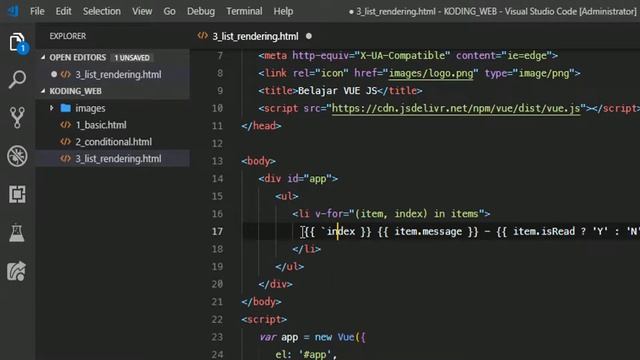Click line number 13 in gutter

[218, 161]
